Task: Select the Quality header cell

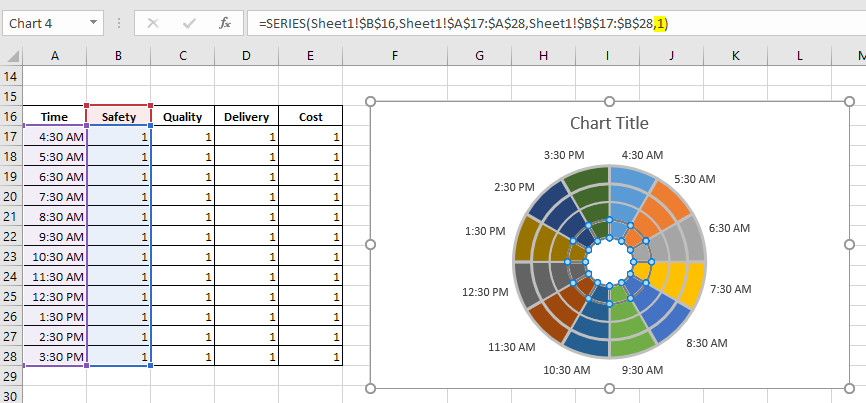Action: 182,117
